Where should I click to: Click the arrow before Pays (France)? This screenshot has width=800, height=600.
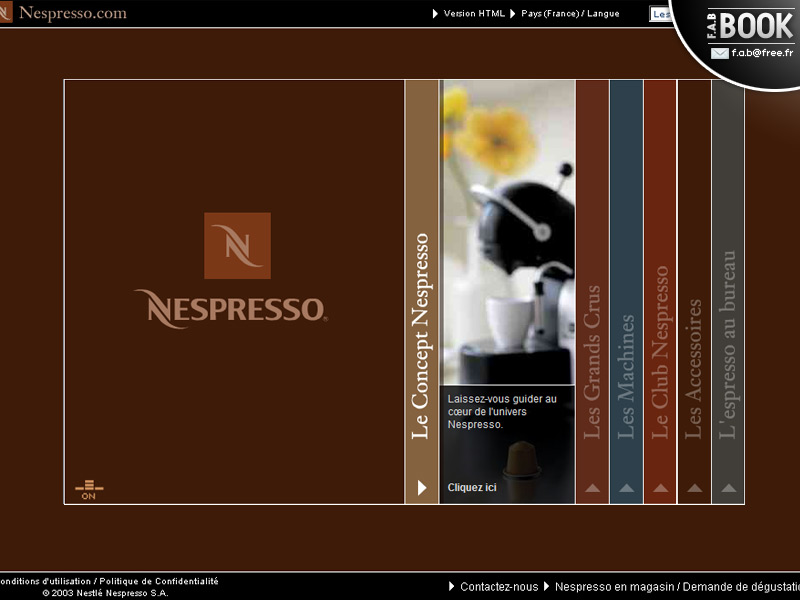[513, 14]
